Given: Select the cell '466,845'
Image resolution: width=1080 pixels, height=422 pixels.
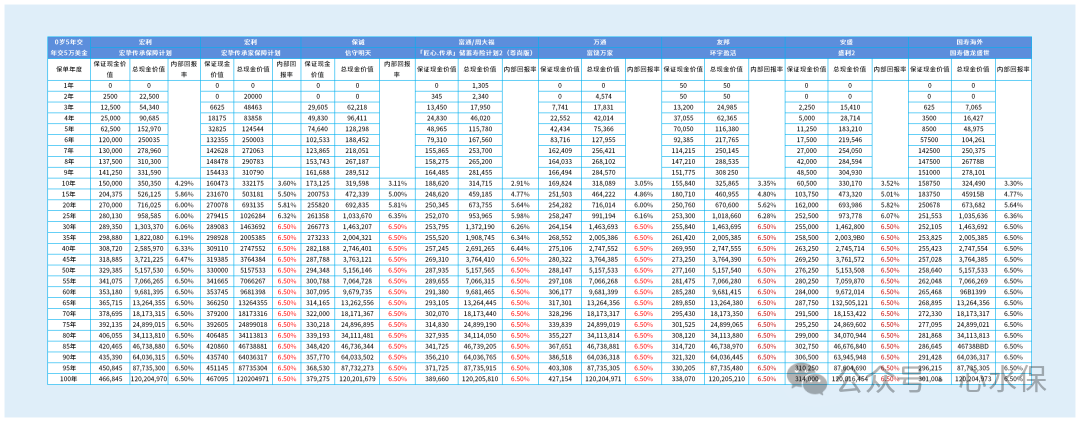Looking at the screenshot, I should point(110,379).
